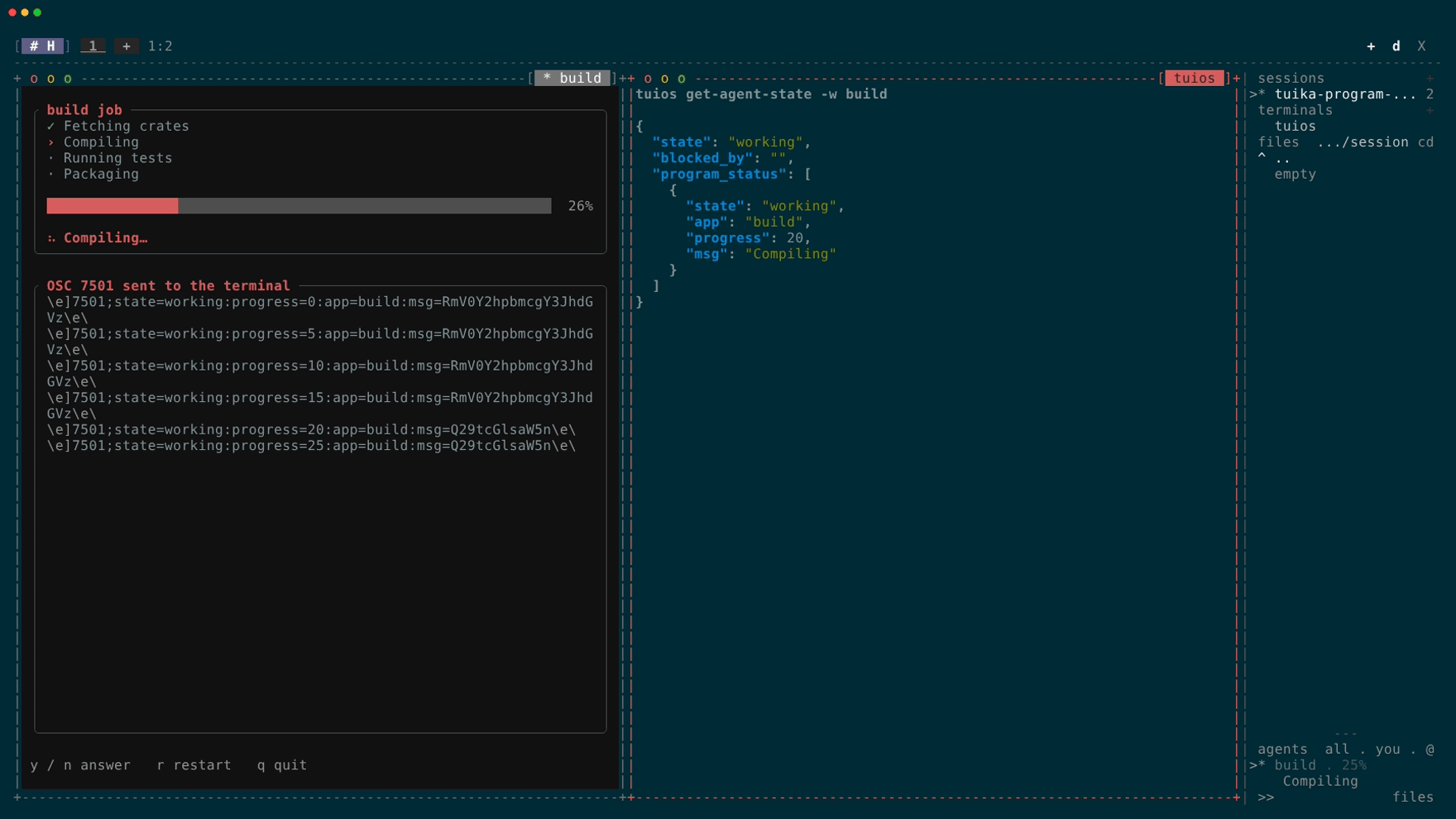Image resolution: width=1456 pixels, height=819 pixels.
Task: Click the 'OSC 7501 sent to the terminal' heading
Action: click(x=169, y=286)
